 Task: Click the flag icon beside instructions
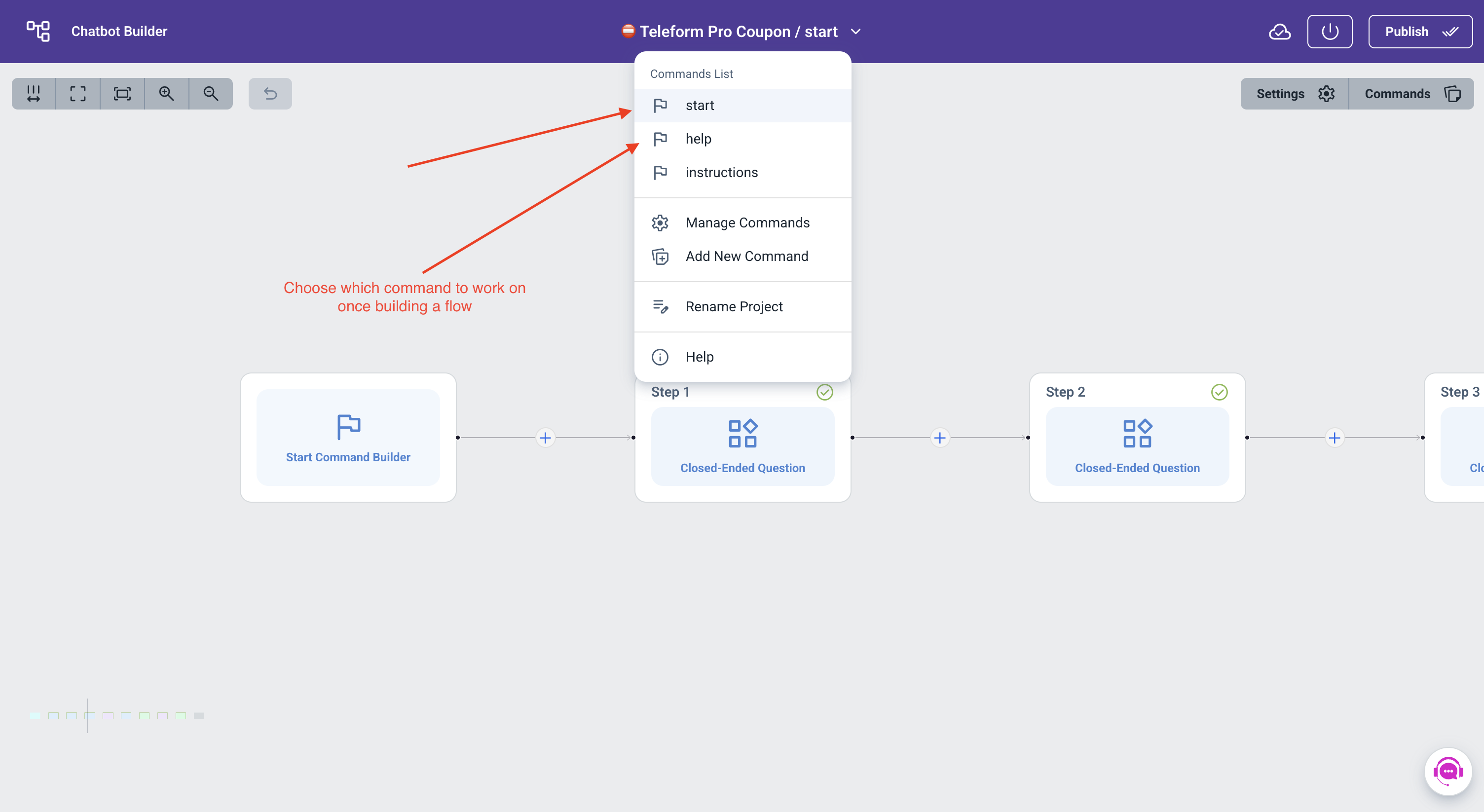pyautogui.click(x=660, y=172)
